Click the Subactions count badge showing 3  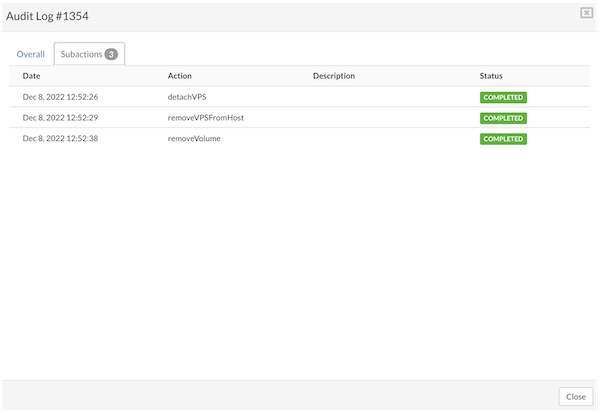pyautogui.click(x=112, y=54)
